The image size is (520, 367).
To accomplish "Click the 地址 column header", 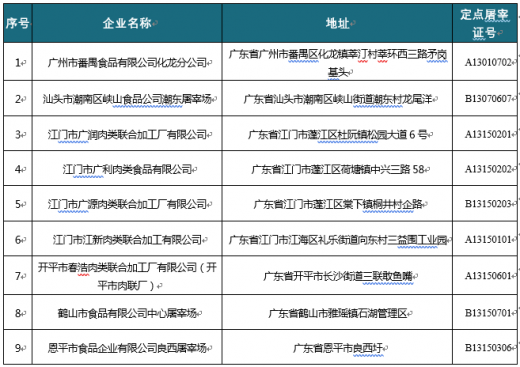I will tap(337, 23).
